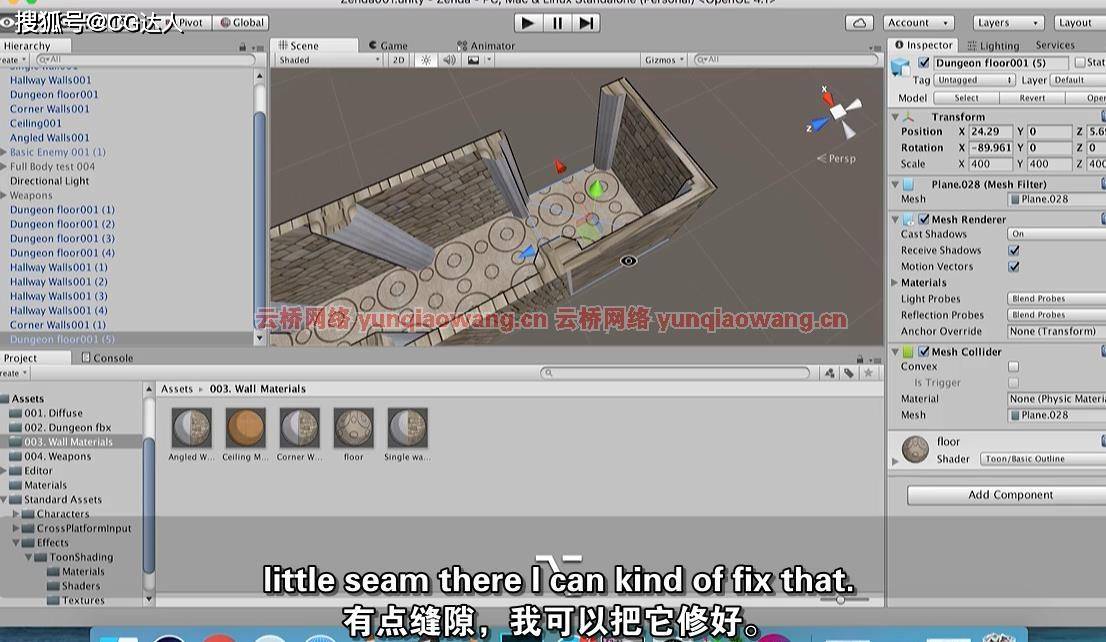Image resolution: width=1106 pixels, height=642 pixels.
Task: Toggle 2D mode in the Scene view toolbar
Action: click(x=399, y=60)
